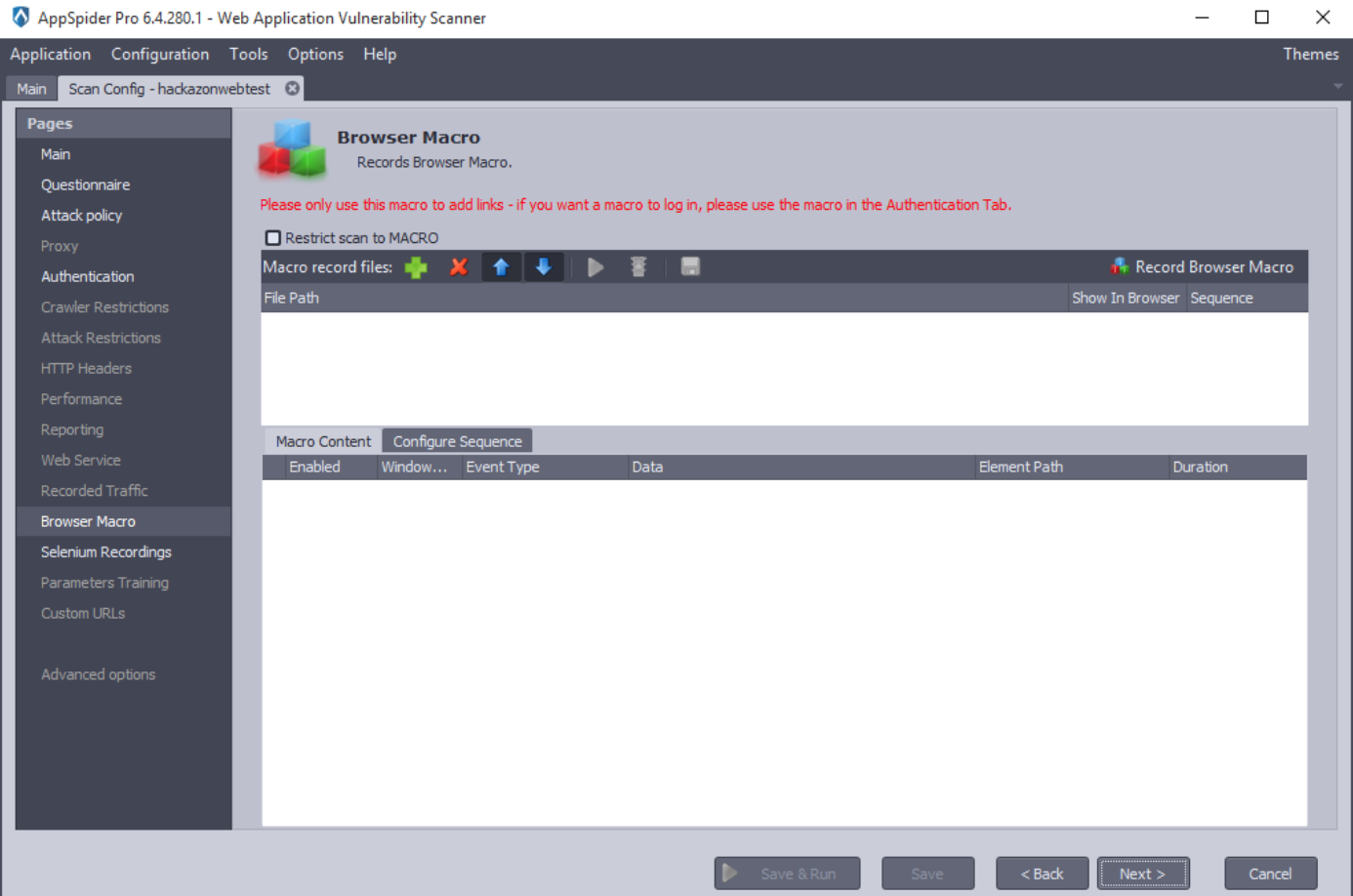Viewport: 1353px width, 896px height.
Task: Minimize the AppSpider window
Action: 1202,18
